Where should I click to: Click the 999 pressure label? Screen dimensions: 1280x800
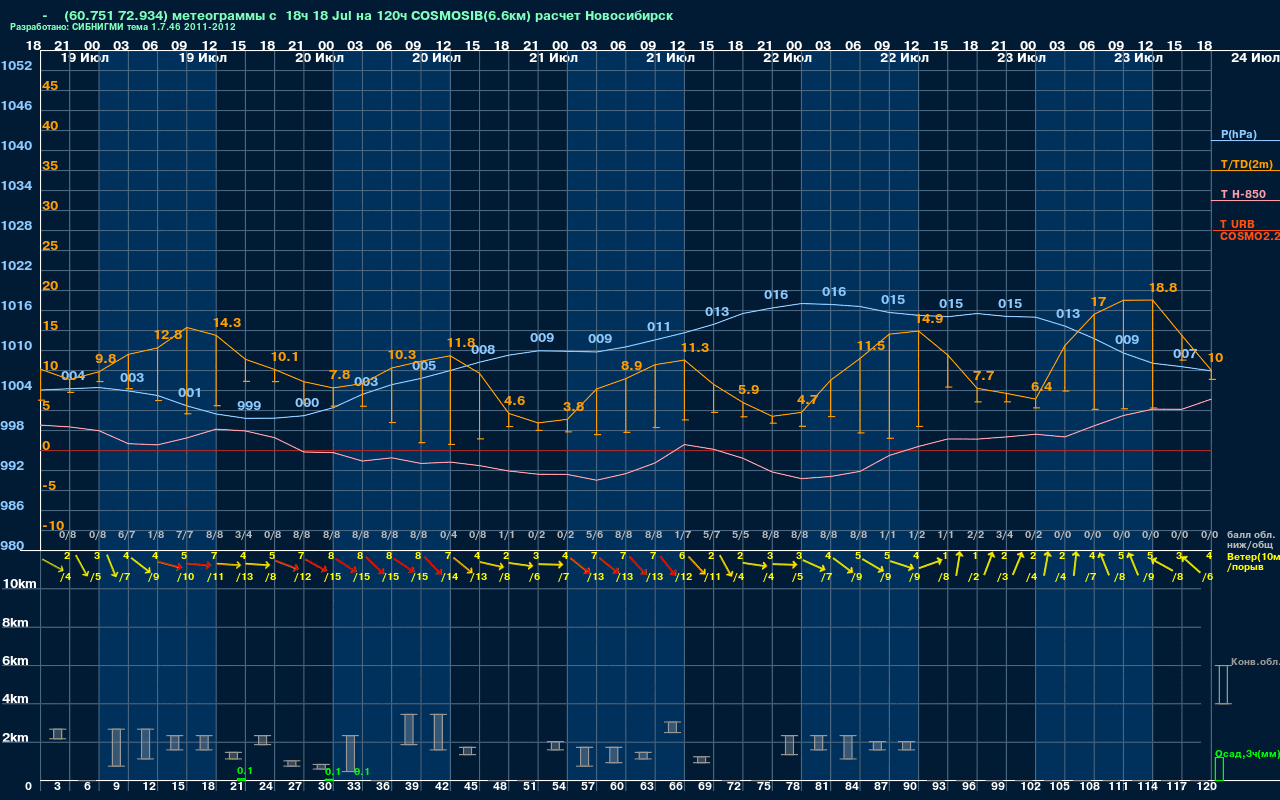click(249, 406)
